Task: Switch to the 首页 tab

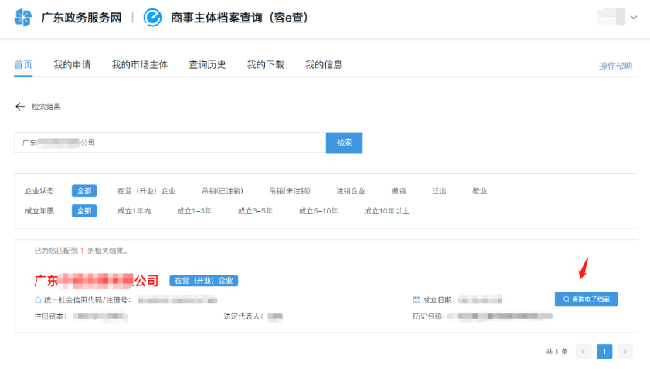Action: (23, 65)
